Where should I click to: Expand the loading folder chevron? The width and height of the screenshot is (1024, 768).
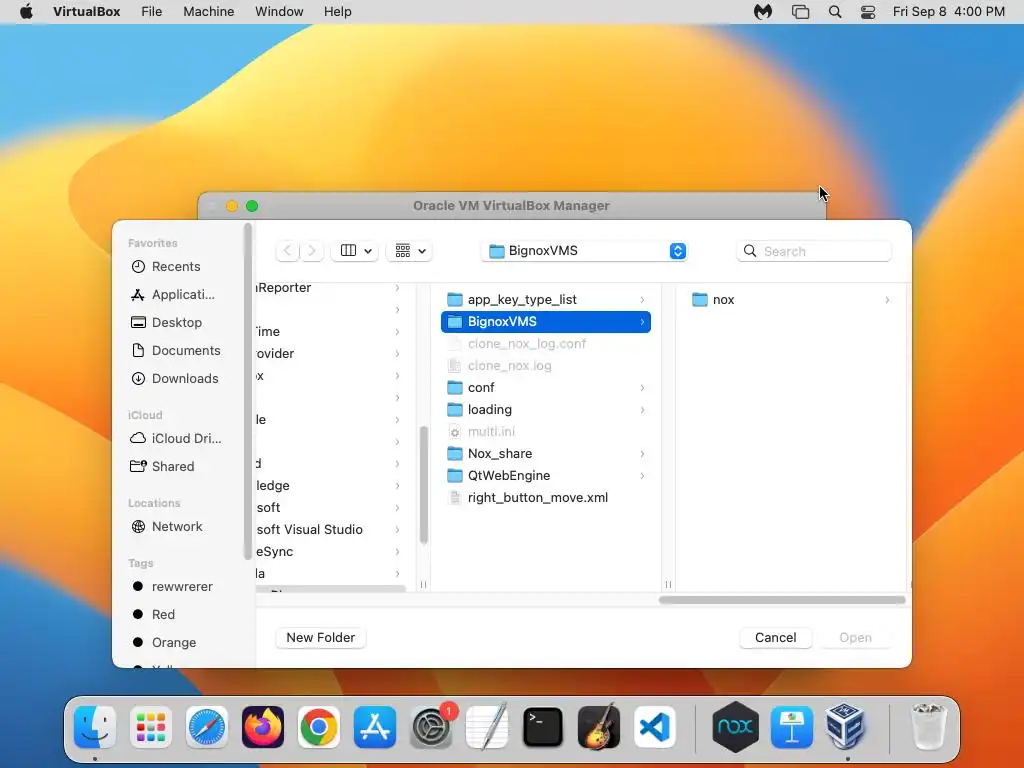pos(643,410)
